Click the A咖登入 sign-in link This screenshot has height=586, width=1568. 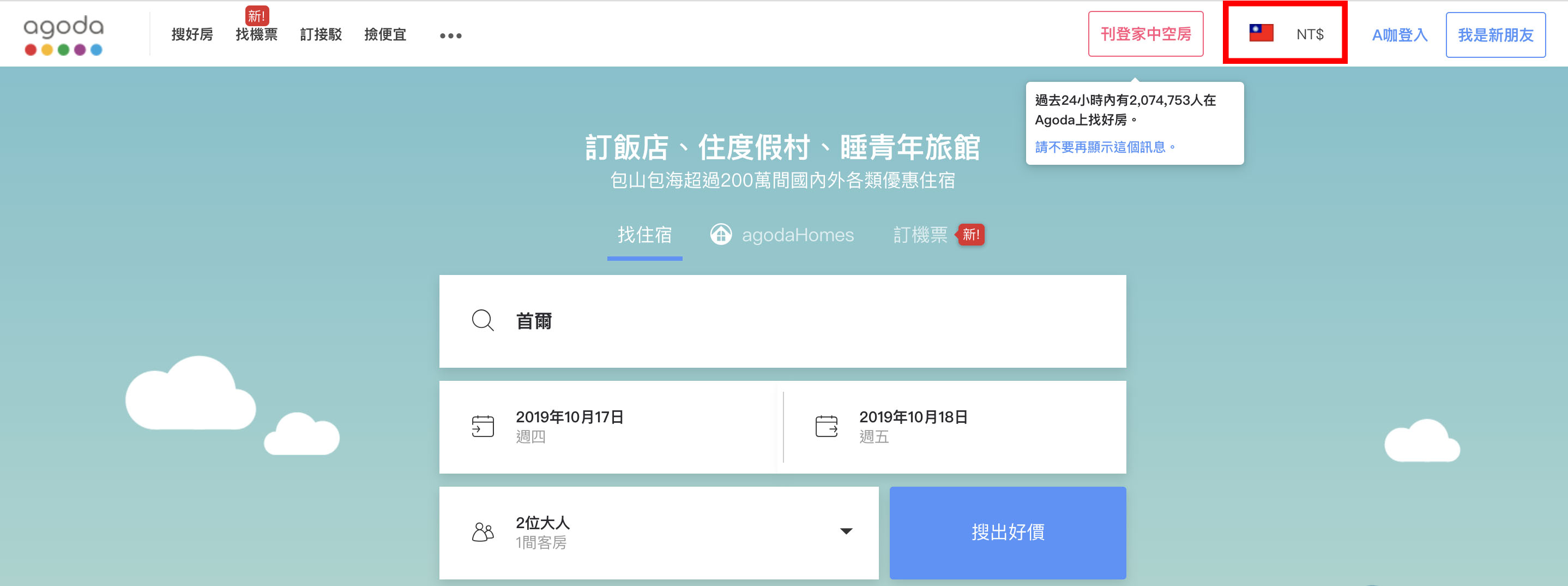(x=1400, y=35)
